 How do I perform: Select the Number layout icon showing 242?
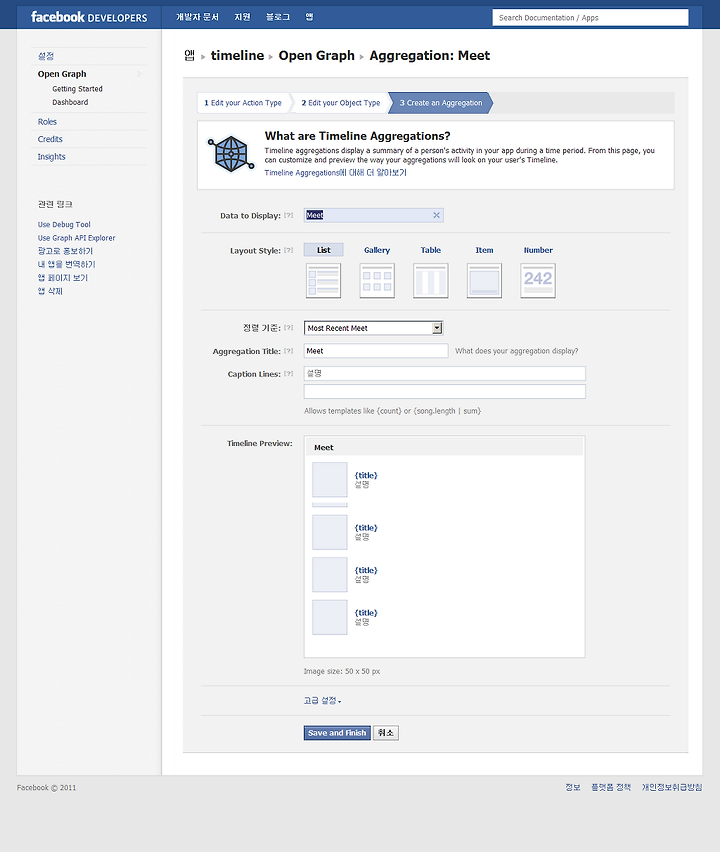click(x=538, y=281)
